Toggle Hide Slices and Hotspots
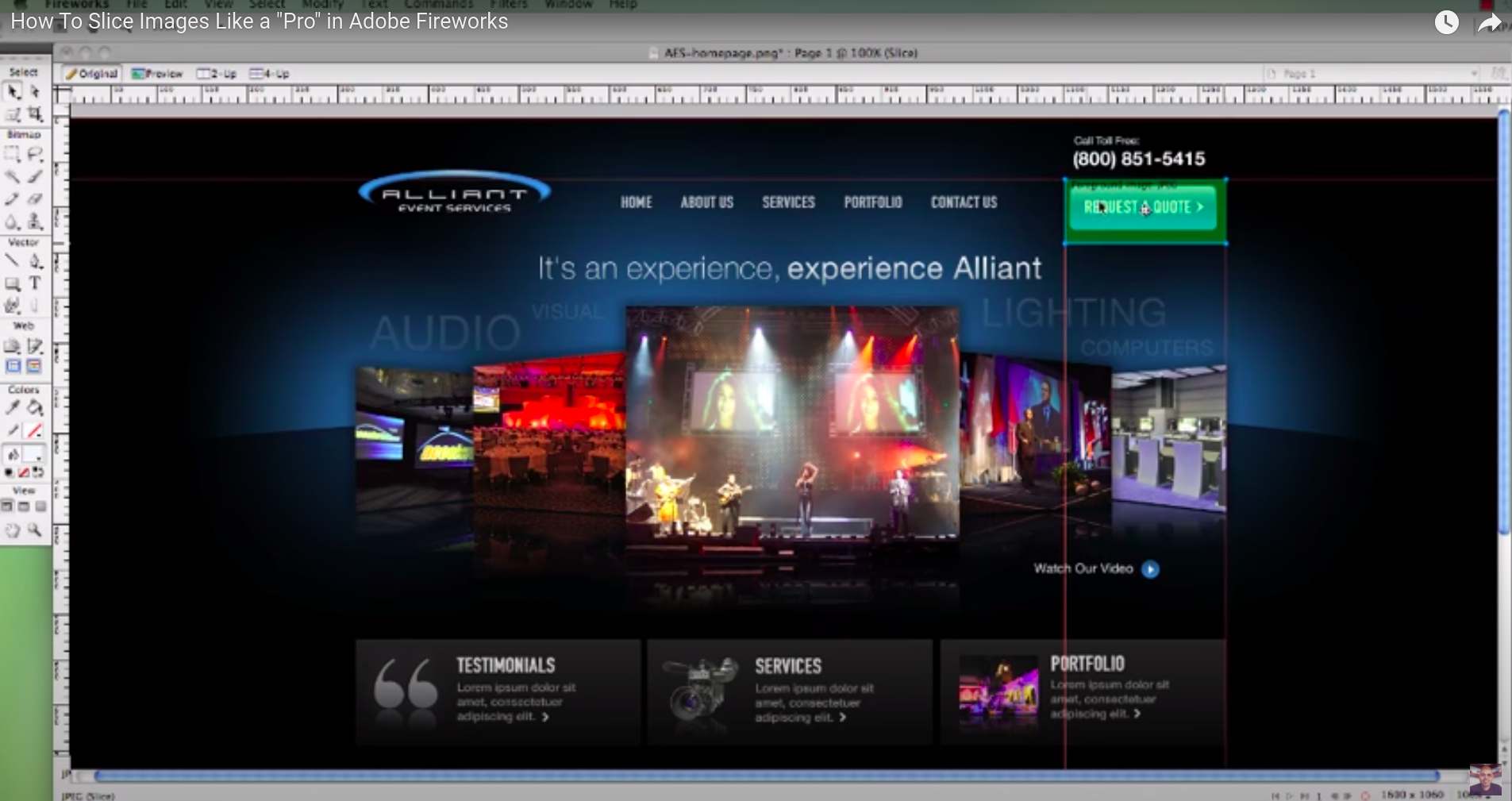The width and height of the screenshot is (1512, 801). coord(13,366)
